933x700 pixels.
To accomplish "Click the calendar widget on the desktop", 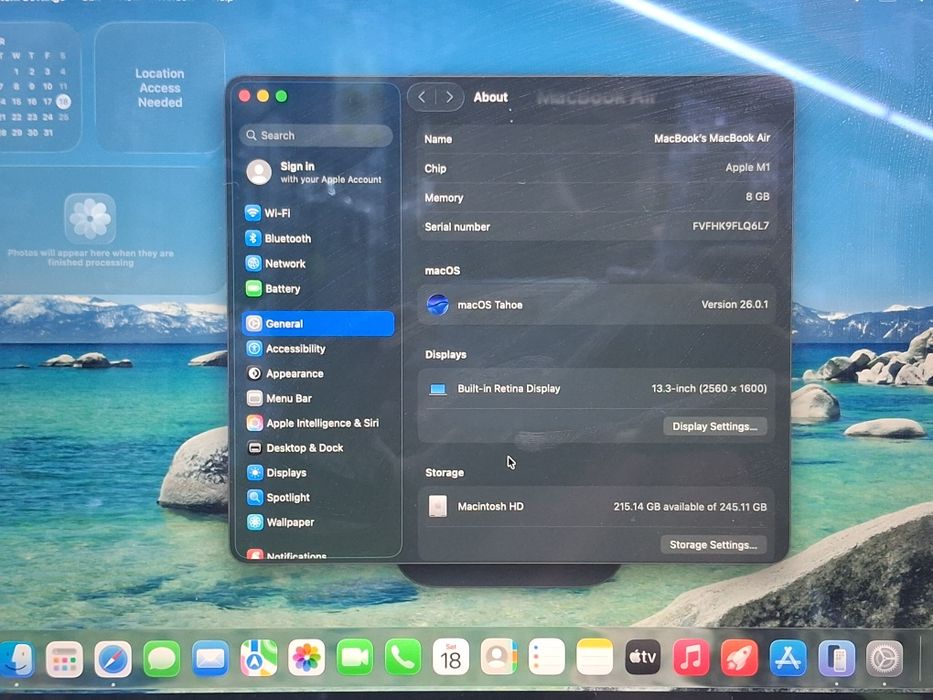I will coord(39,88).
